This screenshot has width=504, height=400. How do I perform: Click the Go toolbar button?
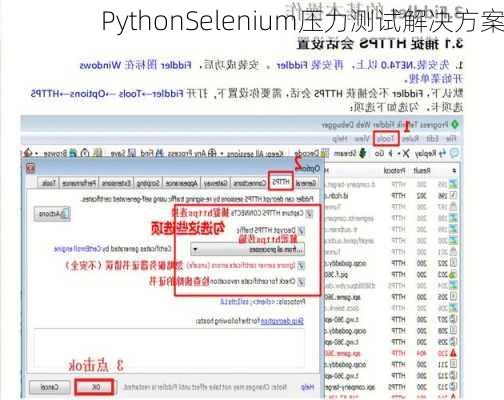click(x=383, y=154)
